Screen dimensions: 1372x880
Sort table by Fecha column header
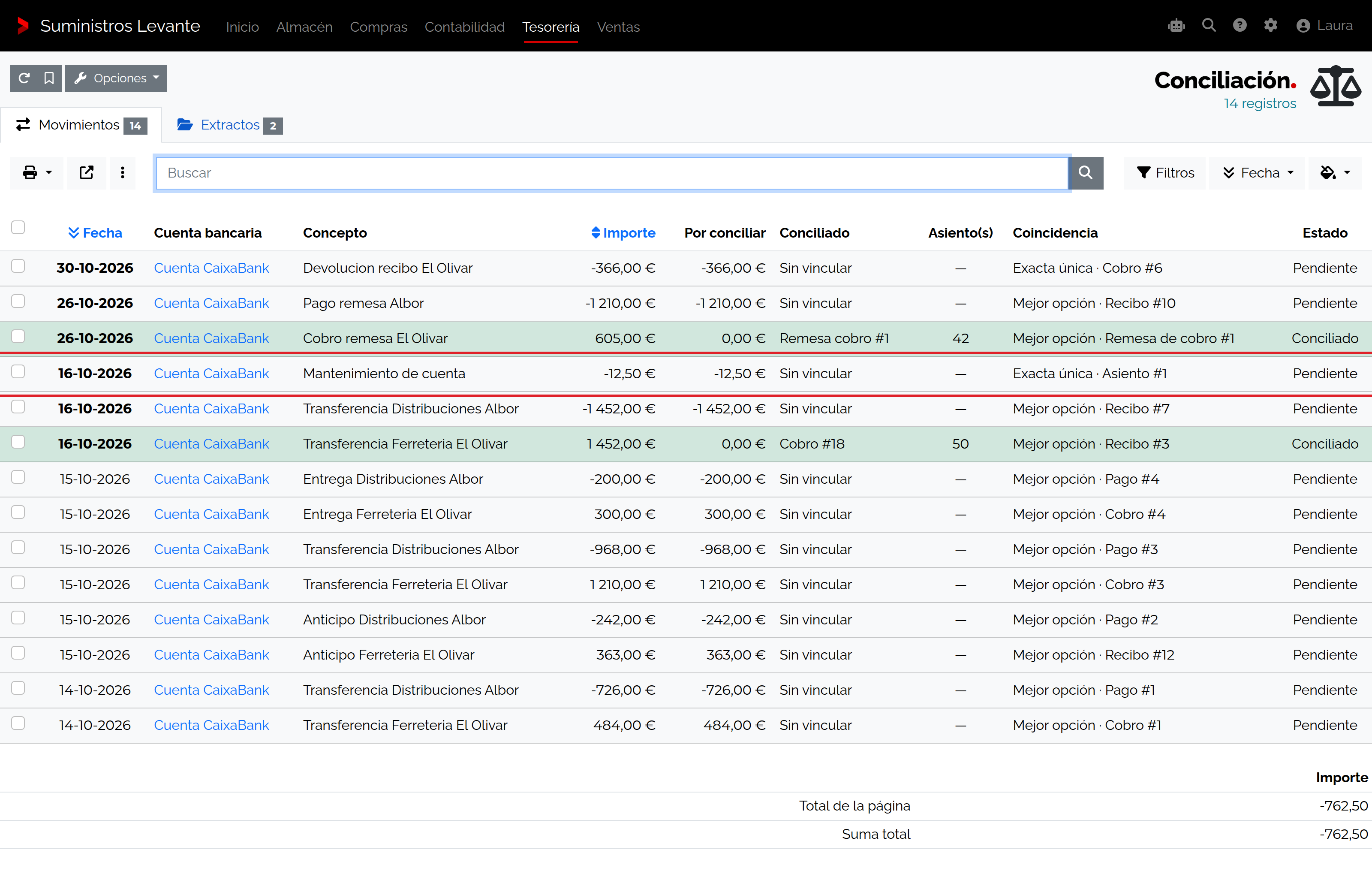95,233
